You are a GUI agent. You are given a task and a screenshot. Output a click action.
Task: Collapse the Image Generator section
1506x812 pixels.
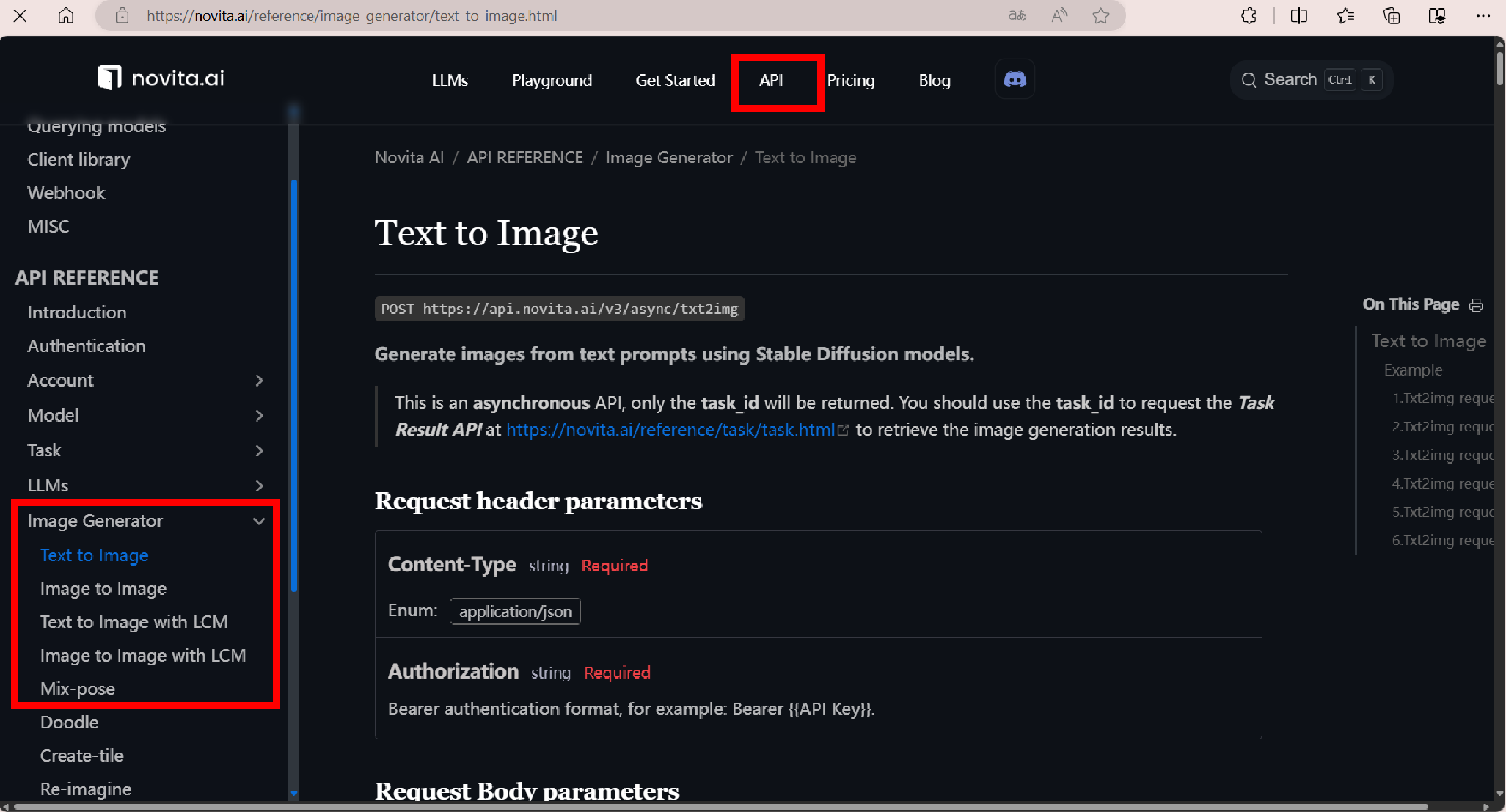[258, 521]
